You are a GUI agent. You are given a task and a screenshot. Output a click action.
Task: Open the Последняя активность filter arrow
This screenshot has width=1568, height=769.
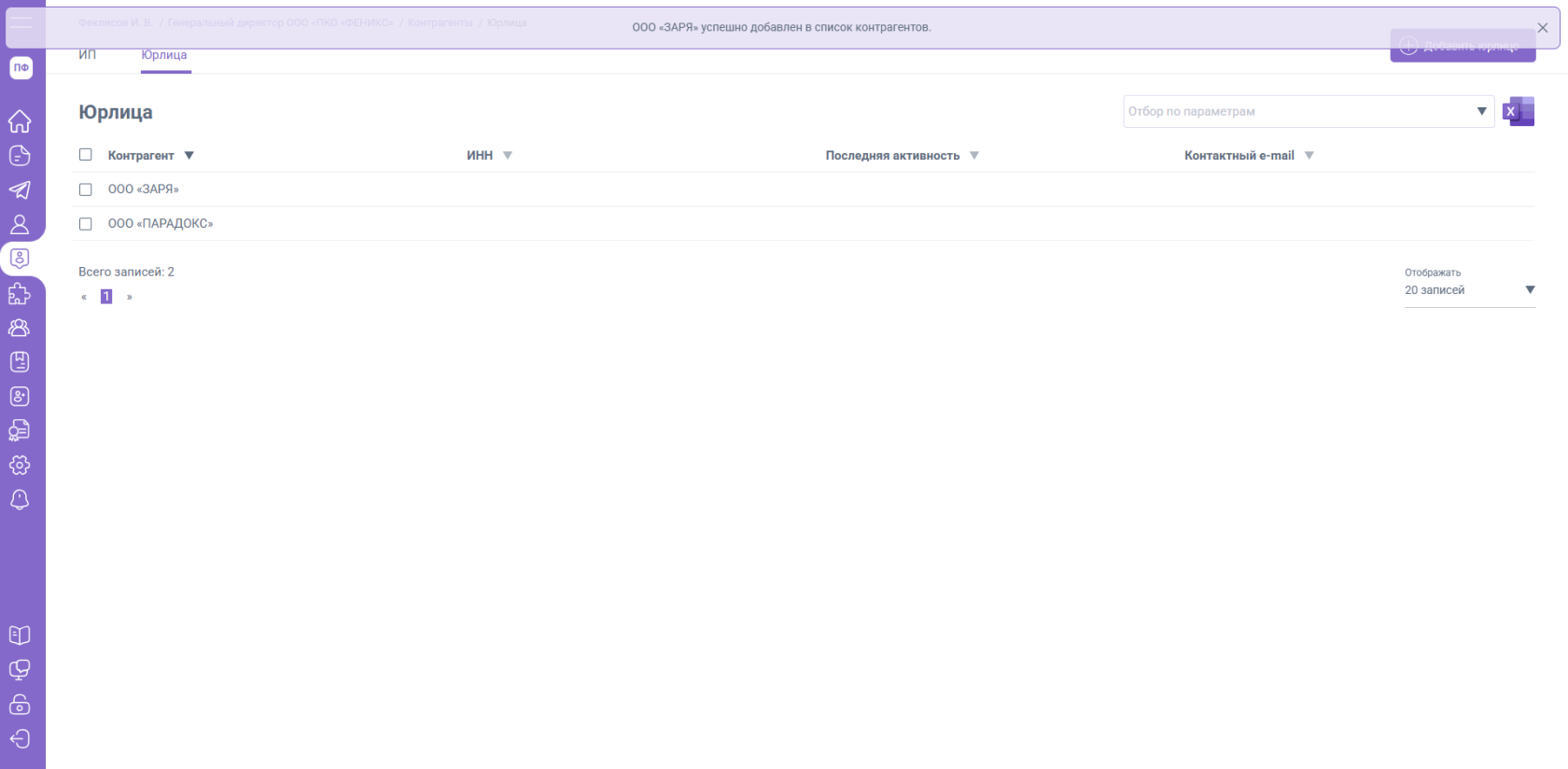pyautogui.click(x=974, y=156)
